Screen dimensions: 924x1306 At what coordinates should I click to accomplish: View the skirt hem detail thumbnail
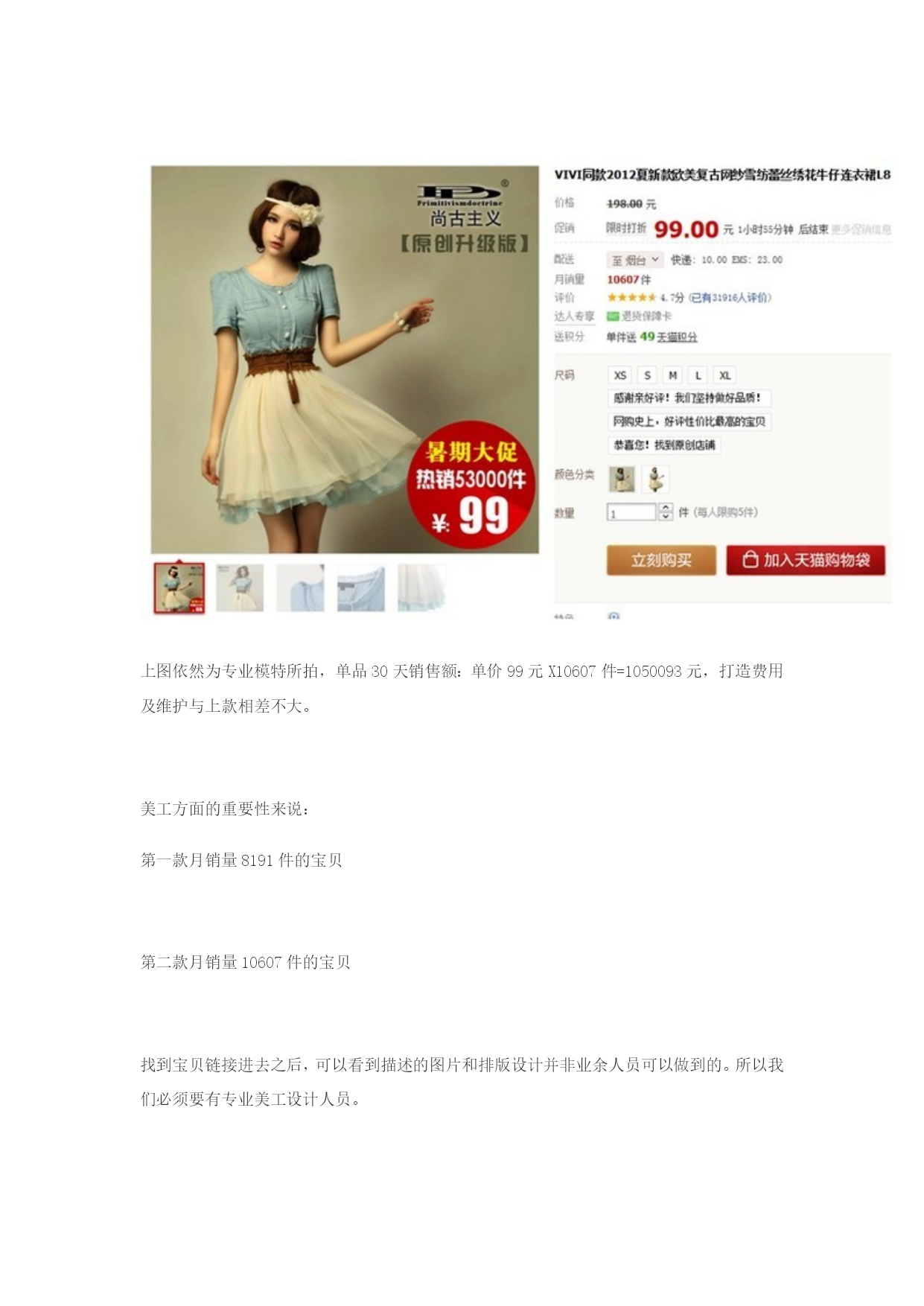tap(421, 588)
